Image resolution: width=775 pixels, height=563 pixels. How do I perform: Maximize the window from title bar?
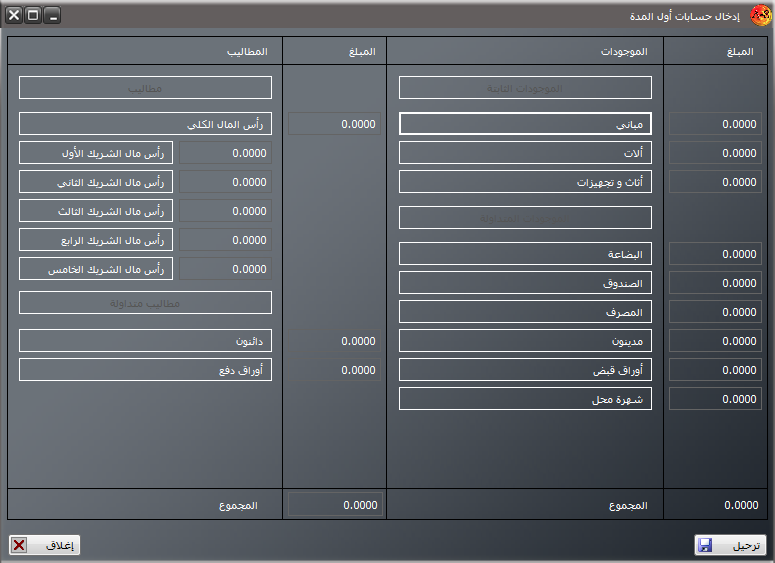(33, 15)
